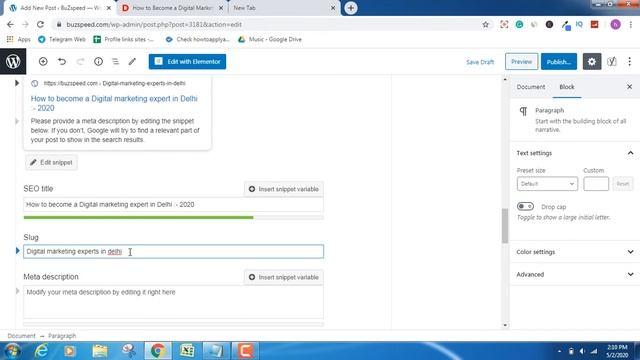Expand arrow beside snippet preview URL
640x360 pixels.
[x=17, y=83]
